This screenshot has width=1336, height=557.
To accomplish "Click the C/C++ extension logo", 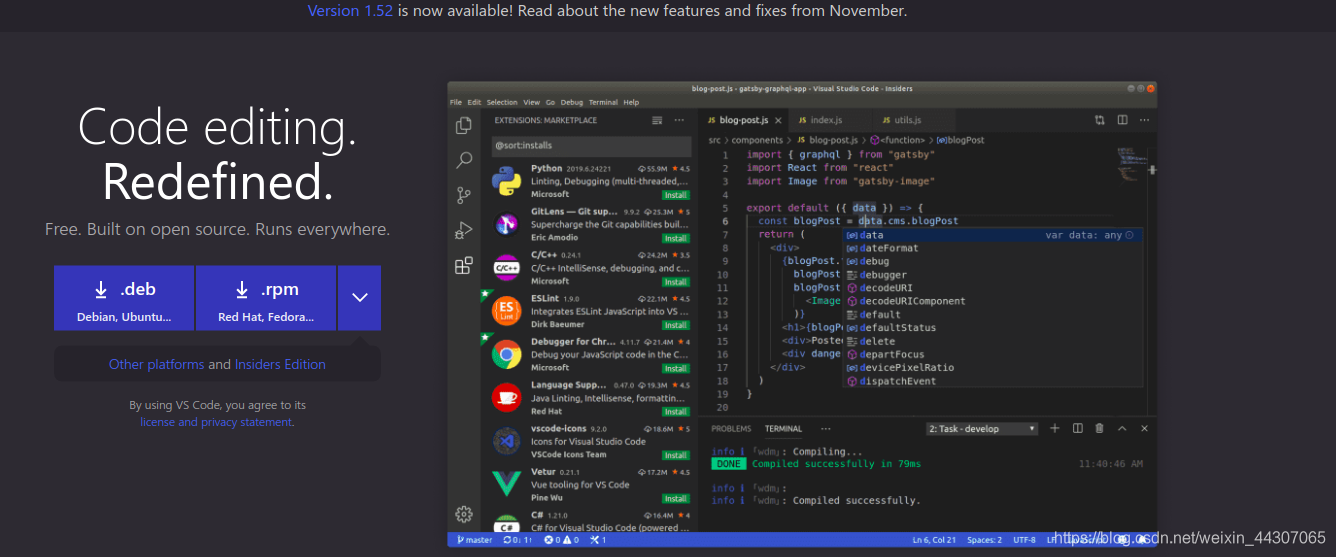I will pos(507,268).
